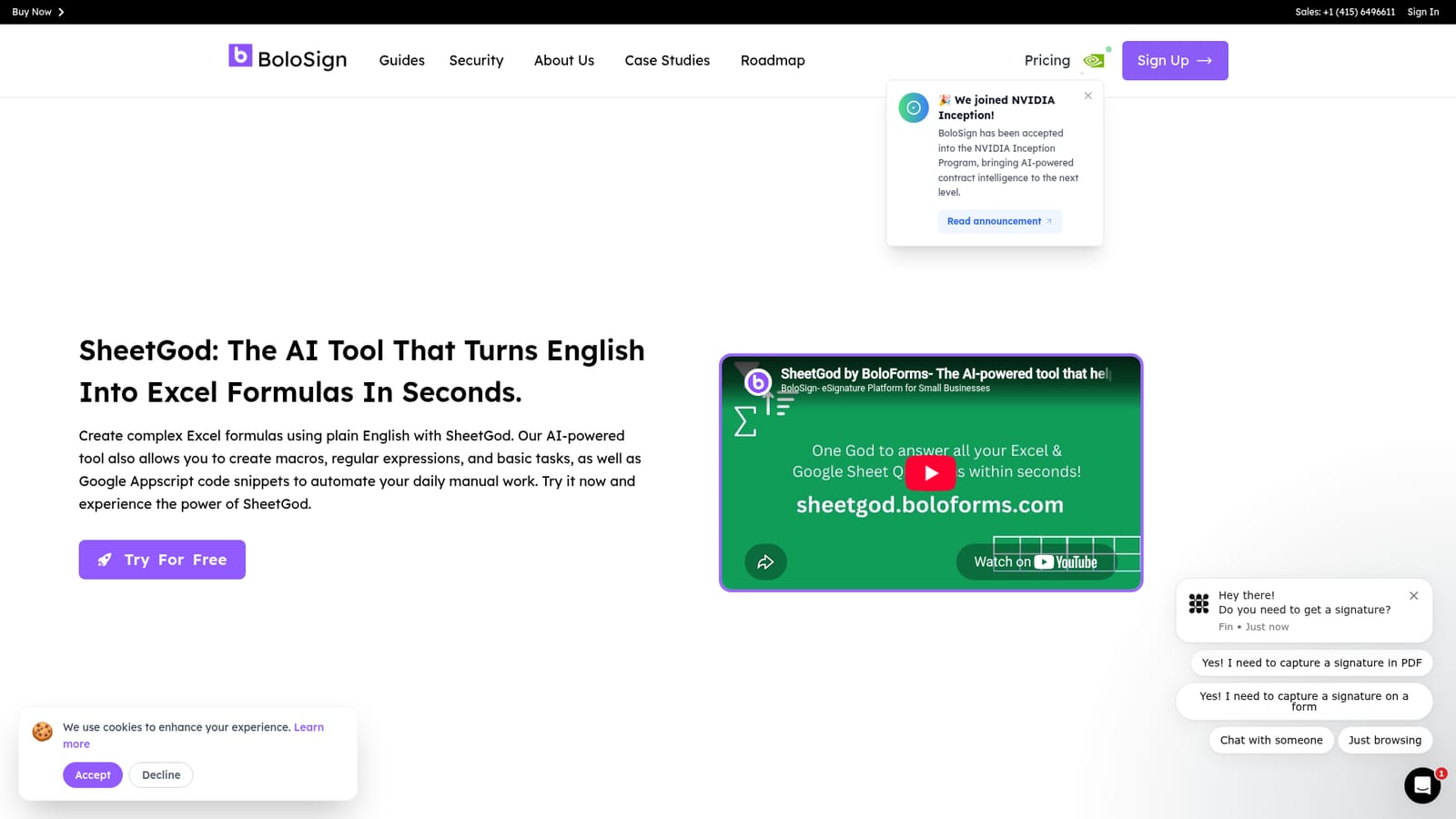Click the Sign Up button
The width and height of the screenshot is (1456, 819).
[1175, 60]
